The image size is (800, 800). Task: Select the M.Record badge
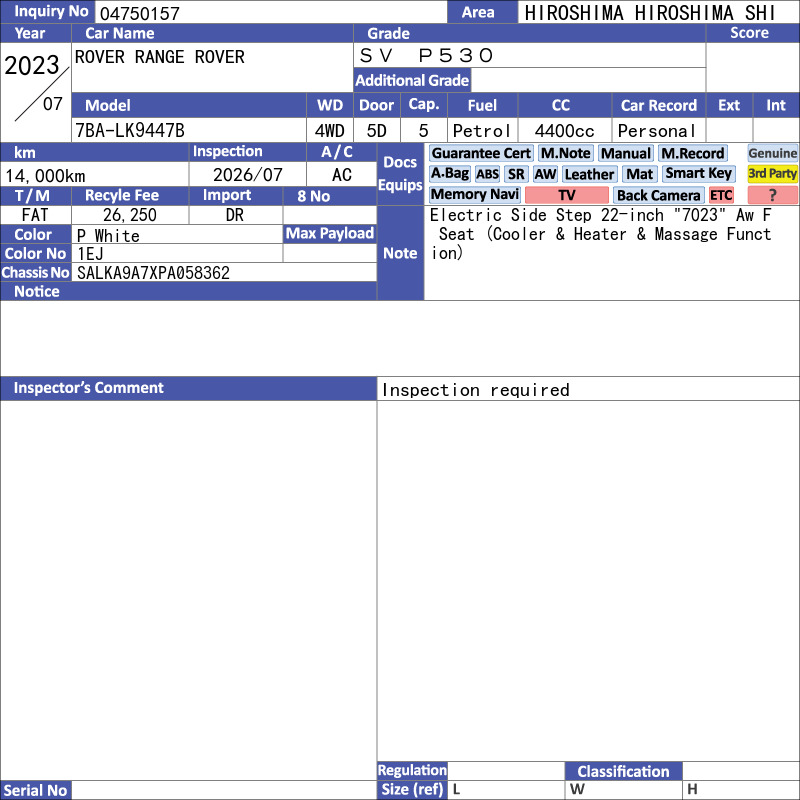[693, 153]
